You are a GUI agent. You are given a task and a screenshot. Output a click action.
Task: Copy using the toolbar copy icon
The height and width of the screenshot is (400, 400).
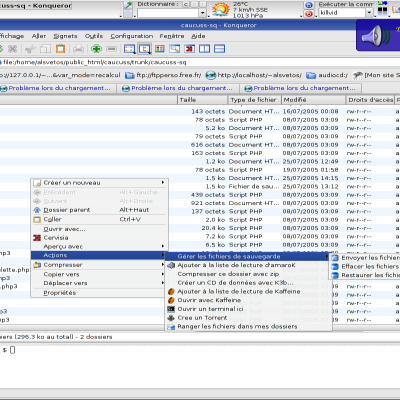pos(45,49)
